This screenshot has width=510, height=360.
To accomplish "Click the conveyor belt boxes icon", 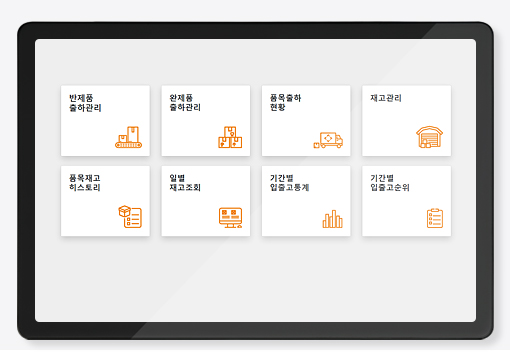I will (x=128, y=137).
